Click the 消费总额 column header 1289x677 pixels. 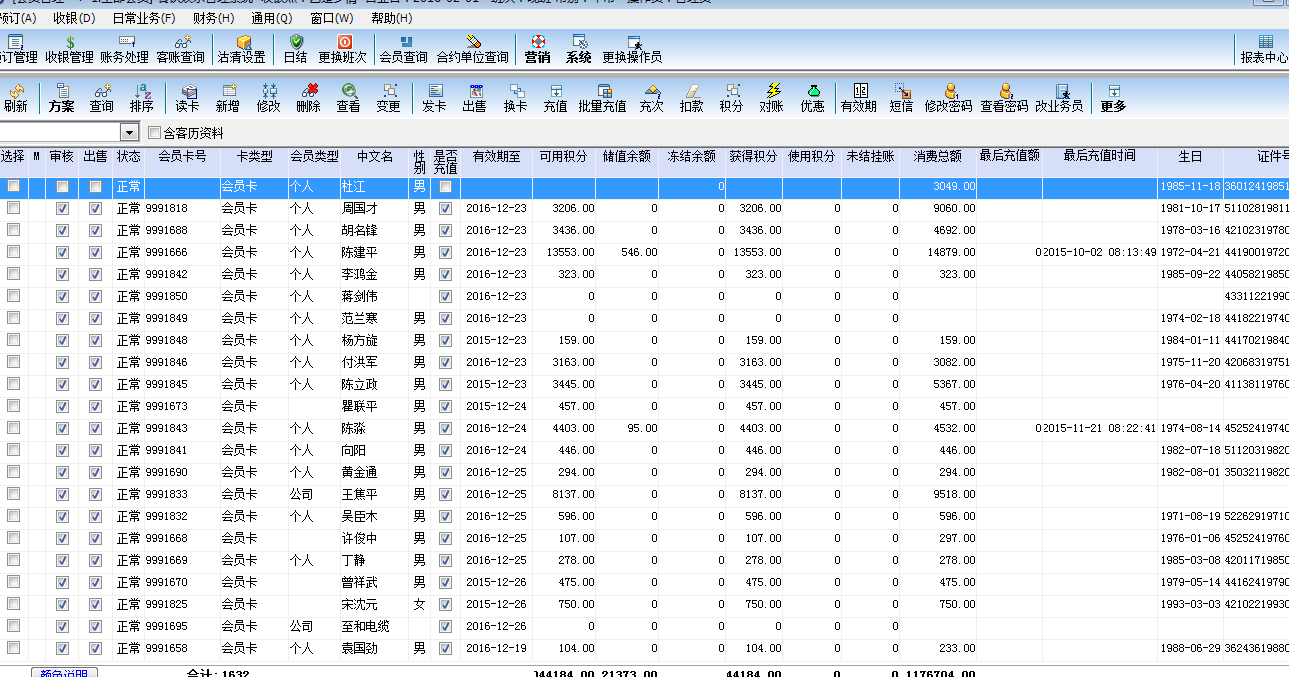[x=938, y=156]
